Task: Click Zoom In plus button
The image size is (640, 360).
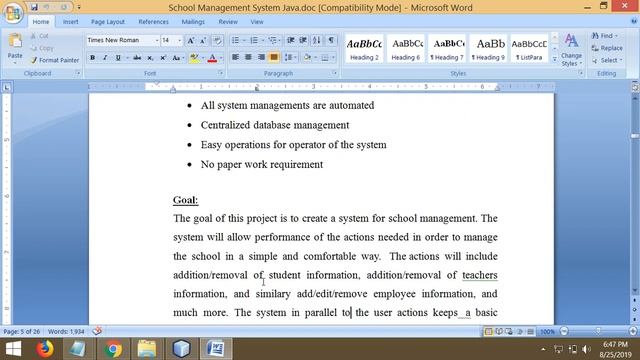Action: tap(633, 331)
